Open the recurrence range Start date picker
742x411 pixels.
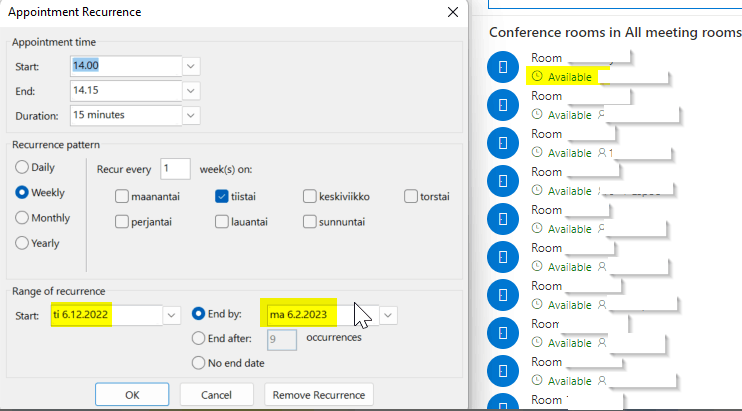(x=171, y=315)
